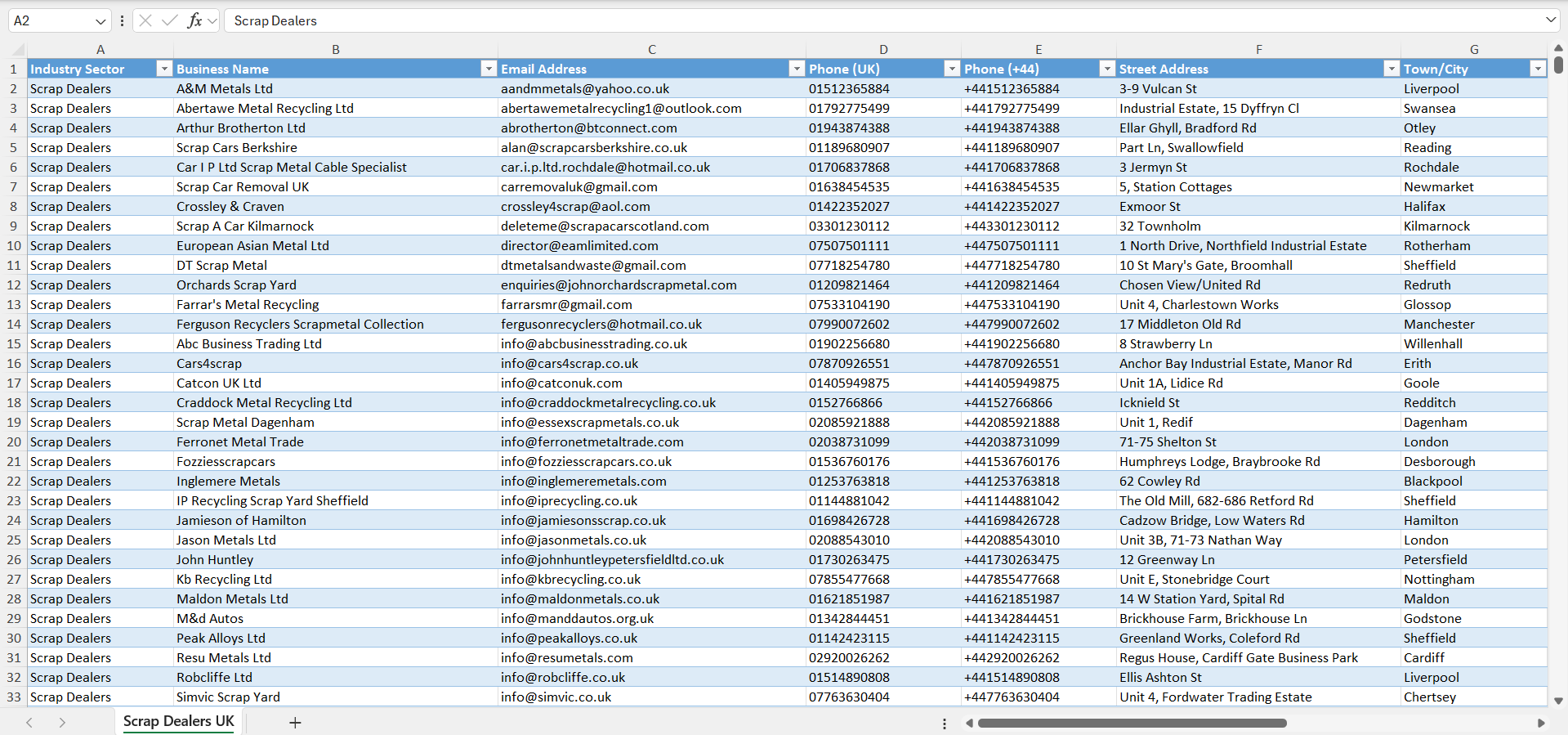Click the cancel (X) formula bar icon

coord(145,20)
